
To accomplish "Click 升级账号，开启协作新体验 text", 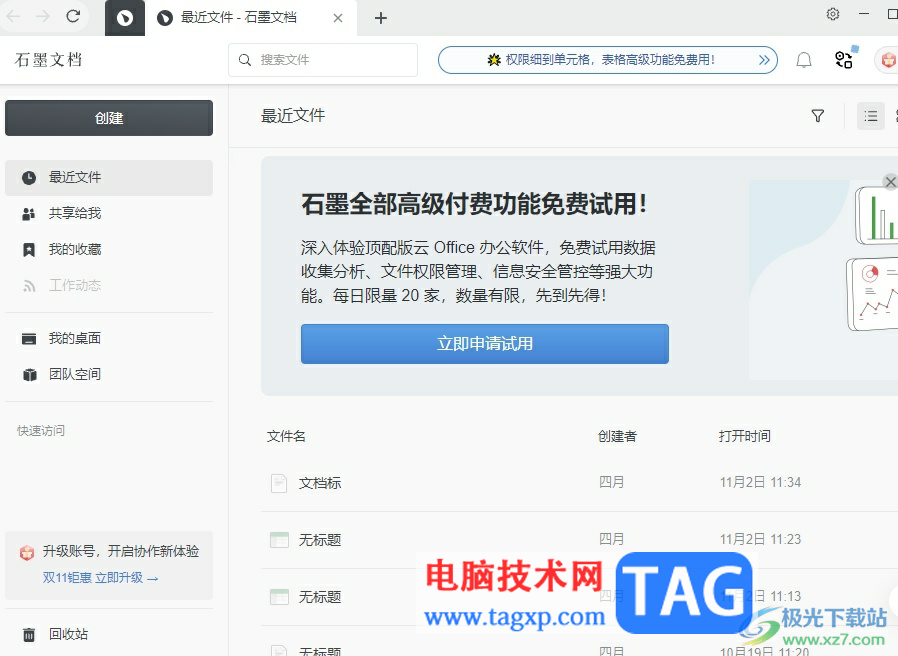I will pyautogui.click(x=121, y=551).
